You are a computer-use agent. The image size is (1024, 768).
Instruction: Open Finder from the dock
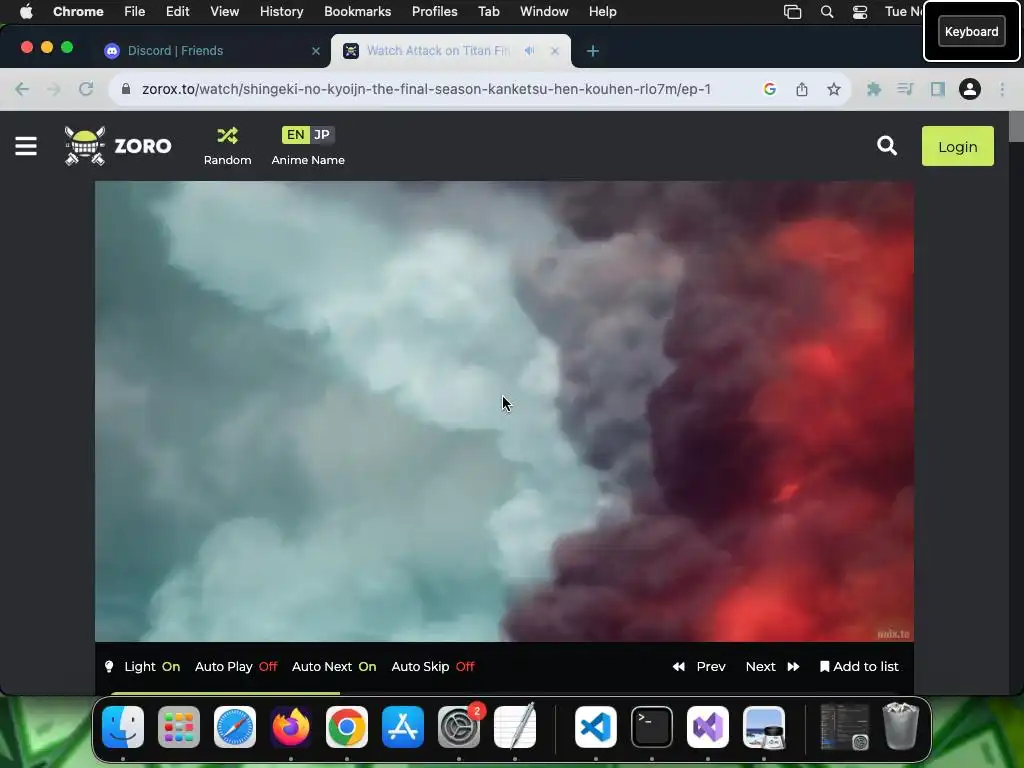point(123,727)
